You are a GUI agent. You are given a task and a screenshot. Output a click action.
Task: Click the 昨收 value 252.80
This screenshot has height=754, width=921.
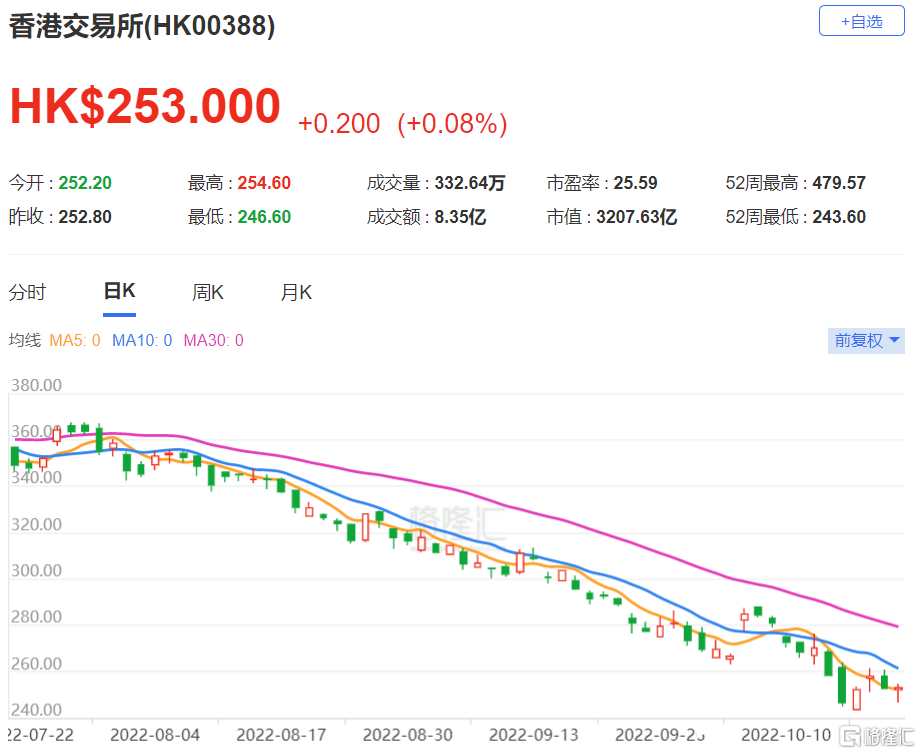tap(85, 217)
